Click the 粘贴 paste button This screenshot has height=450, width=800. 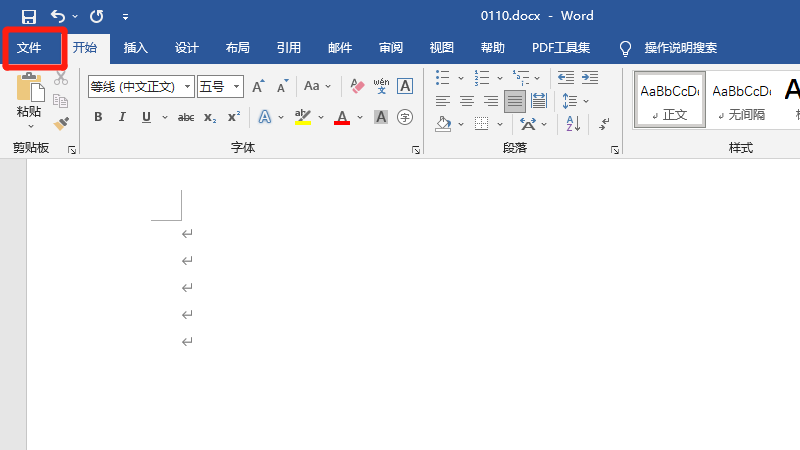29,97
